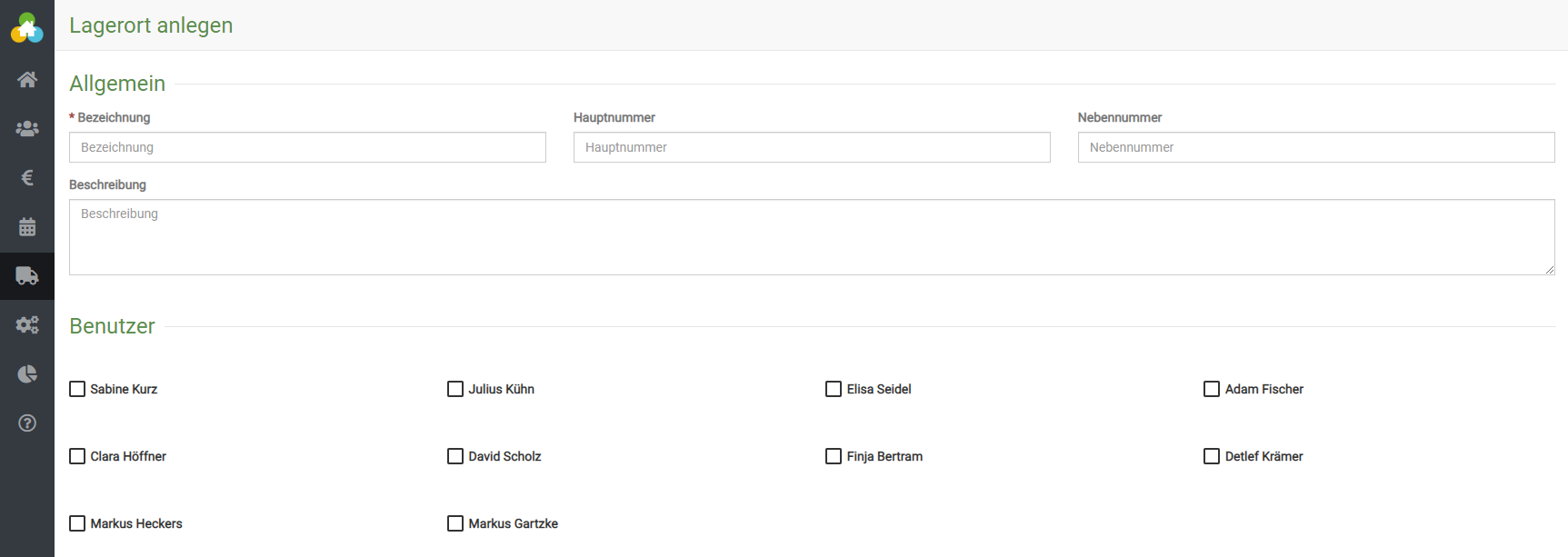This screenshot has width=1568, height=557.
Task: Select the truck logistics sidebar icon
Action: click(27, 276)
